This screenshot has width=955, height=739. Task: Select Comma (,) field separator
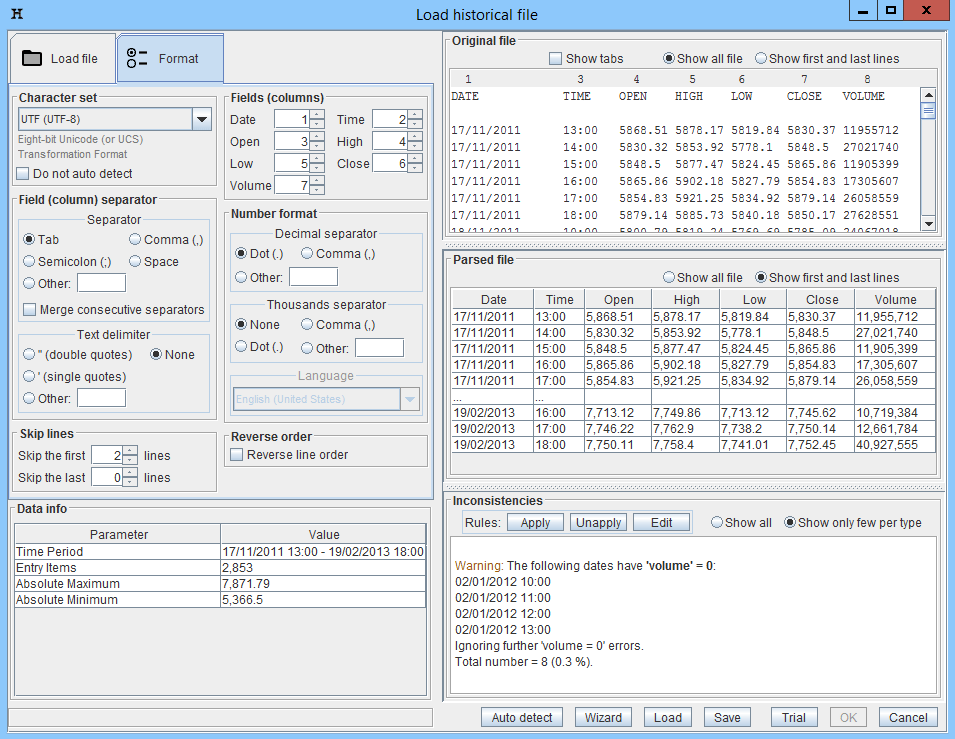pos(135,239)
